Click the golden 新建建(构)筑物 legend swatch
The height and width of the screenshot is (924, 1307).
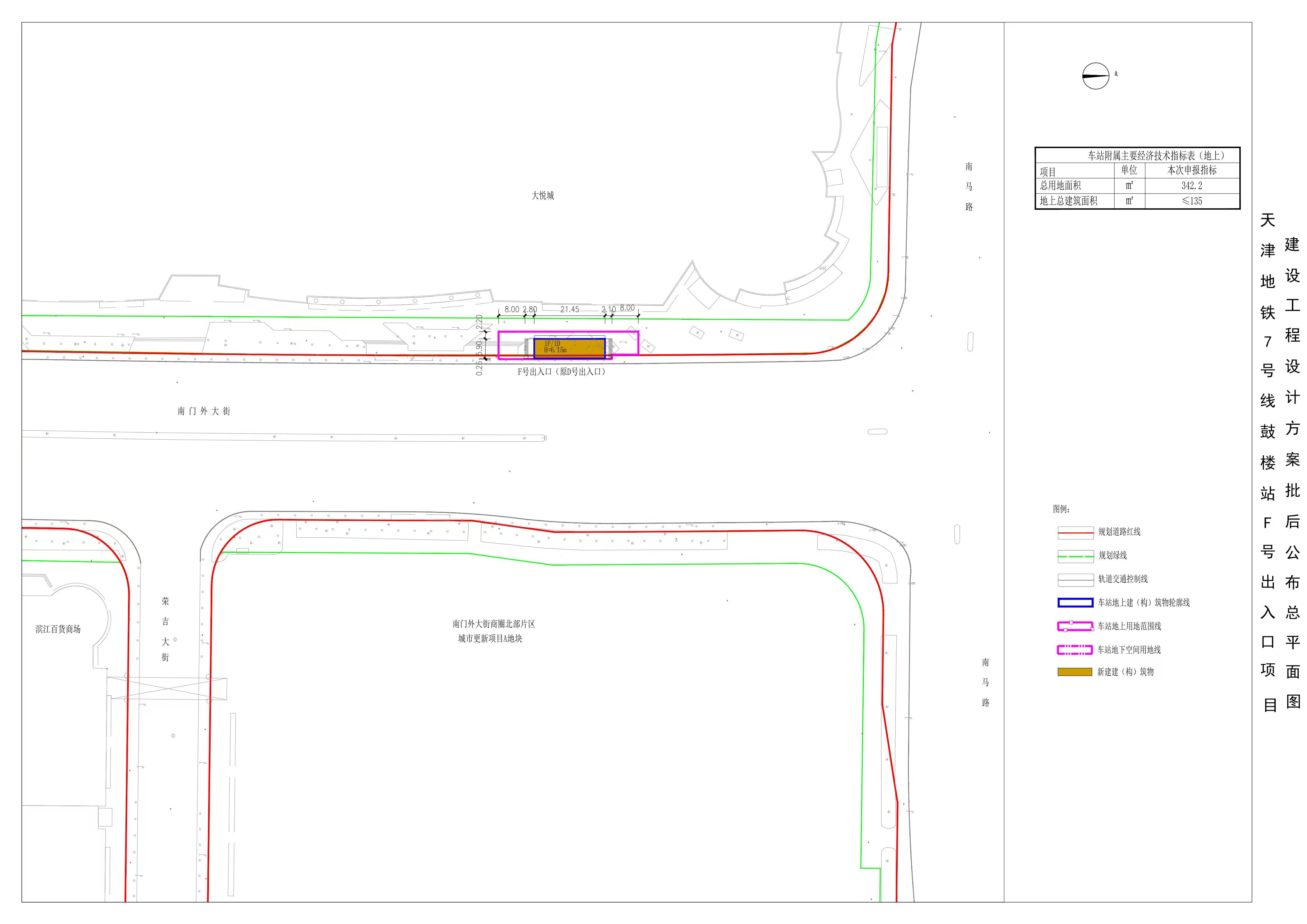click(1075, 672)
